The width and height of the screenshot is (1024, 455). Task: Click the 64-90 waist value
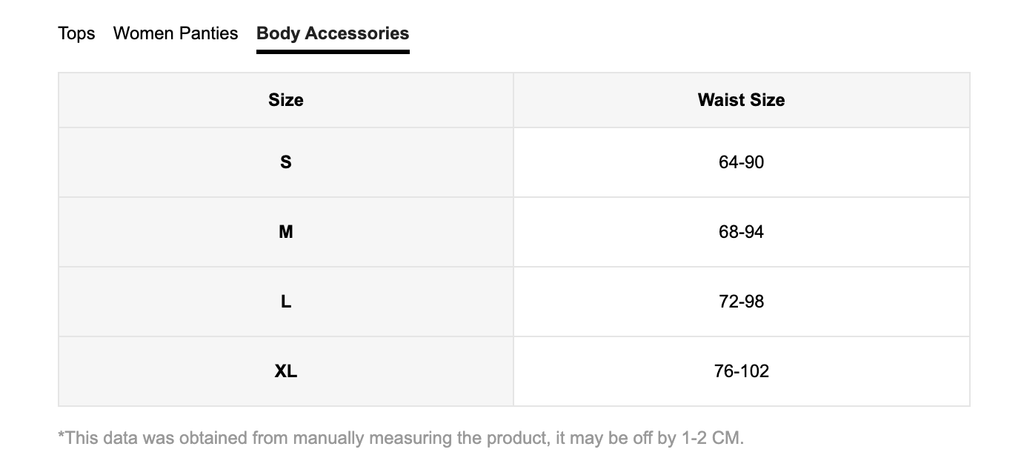(x=741, y=162)
